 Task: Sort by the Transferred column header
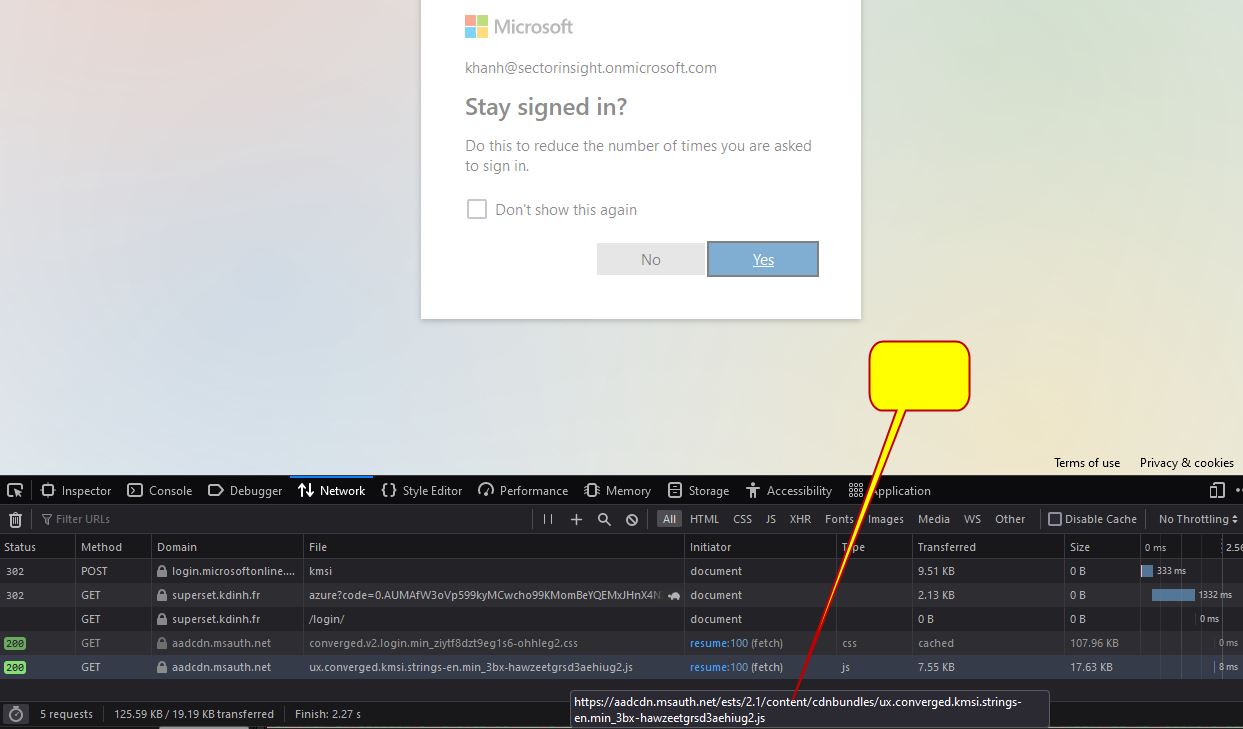click(x=988, y=547)
